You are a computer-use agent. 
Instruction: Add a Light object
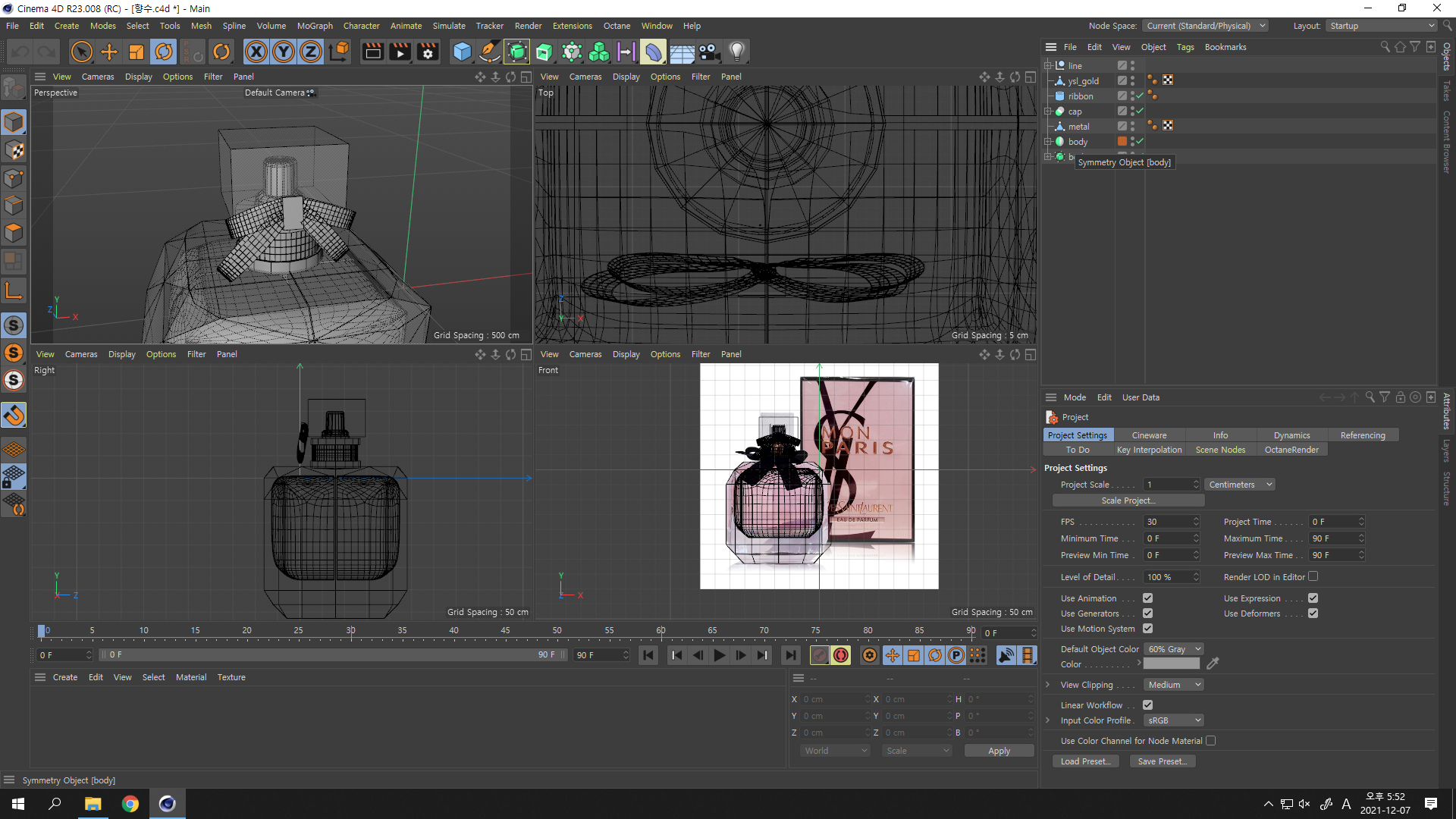tap(737, 52)
